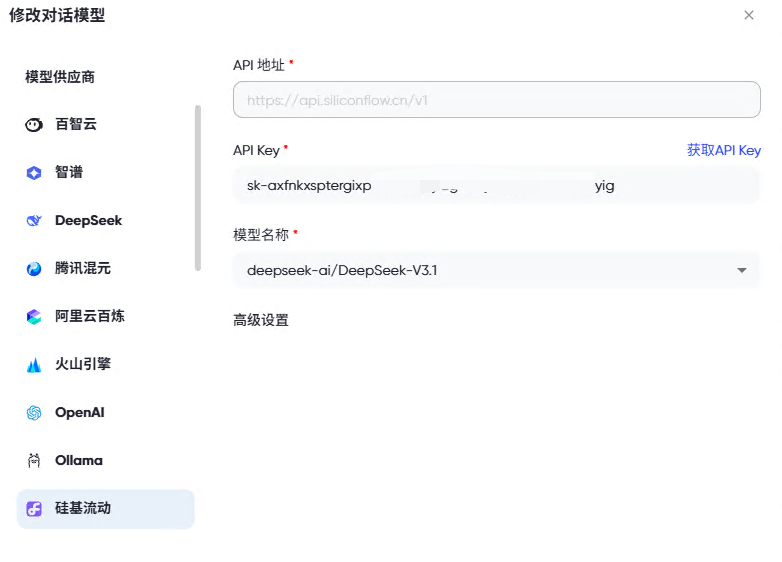Choose DeepSeek from provider list
782x562 pixels.
pos(106,220)
